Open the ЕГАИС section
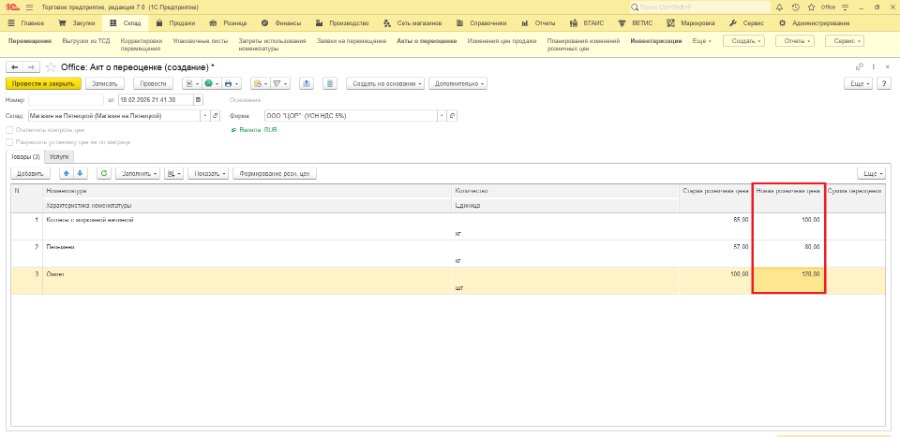Viewport: 900px width, 437px height. click(x=587, y=23)
